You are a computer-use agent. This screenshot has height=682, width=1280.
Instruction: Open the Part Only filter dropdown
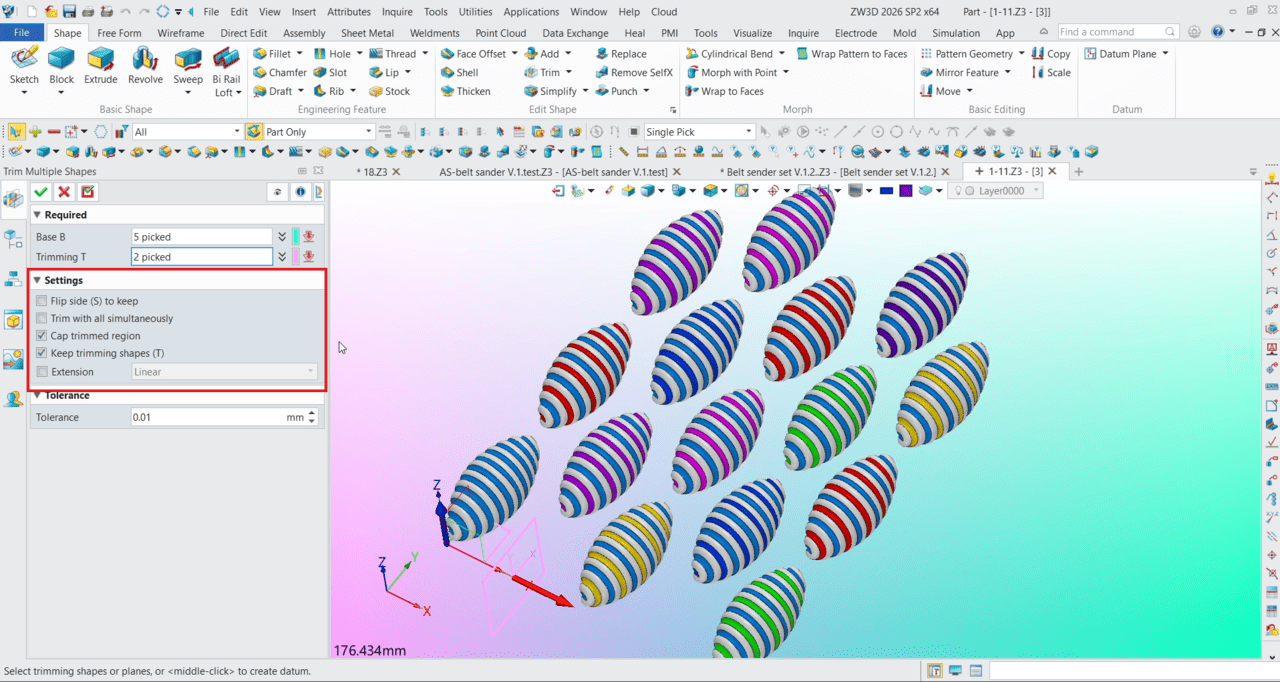pos(367,131)
